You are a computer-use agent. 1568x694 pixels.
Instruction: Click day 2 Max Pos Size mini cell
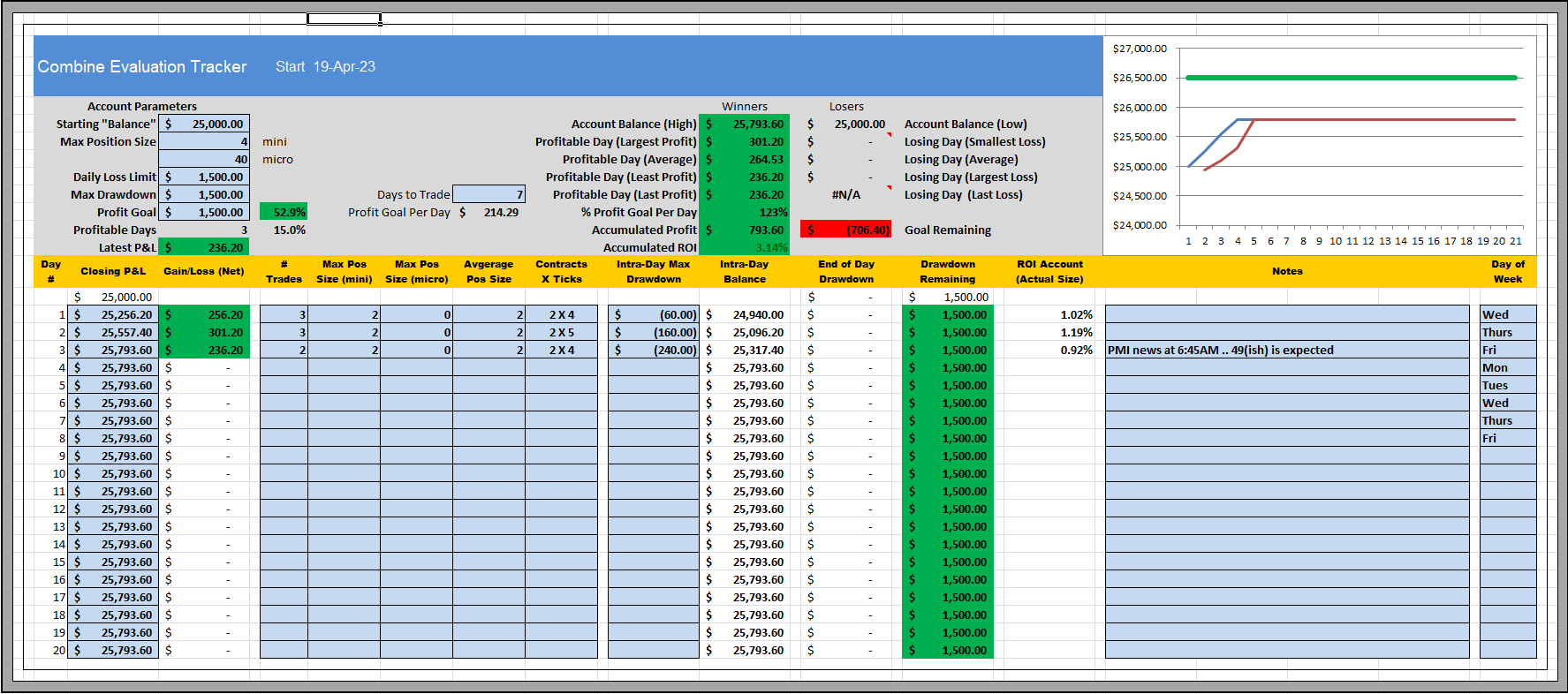(344, 332)
